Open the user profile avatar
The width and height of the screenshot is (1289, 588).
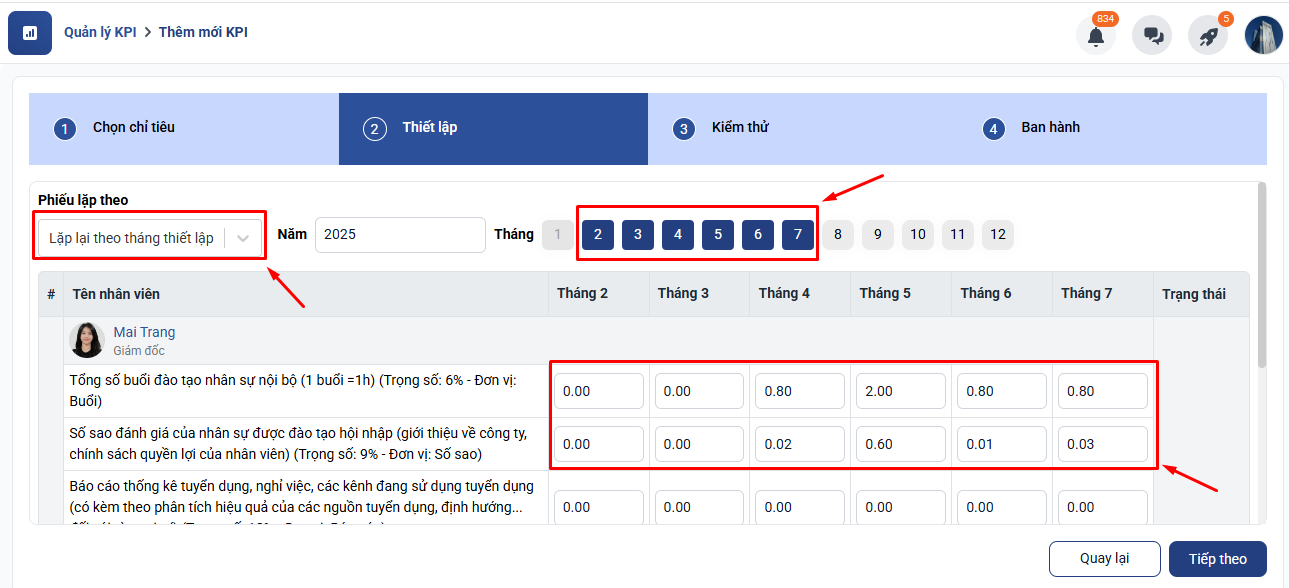pos(1263,35)
